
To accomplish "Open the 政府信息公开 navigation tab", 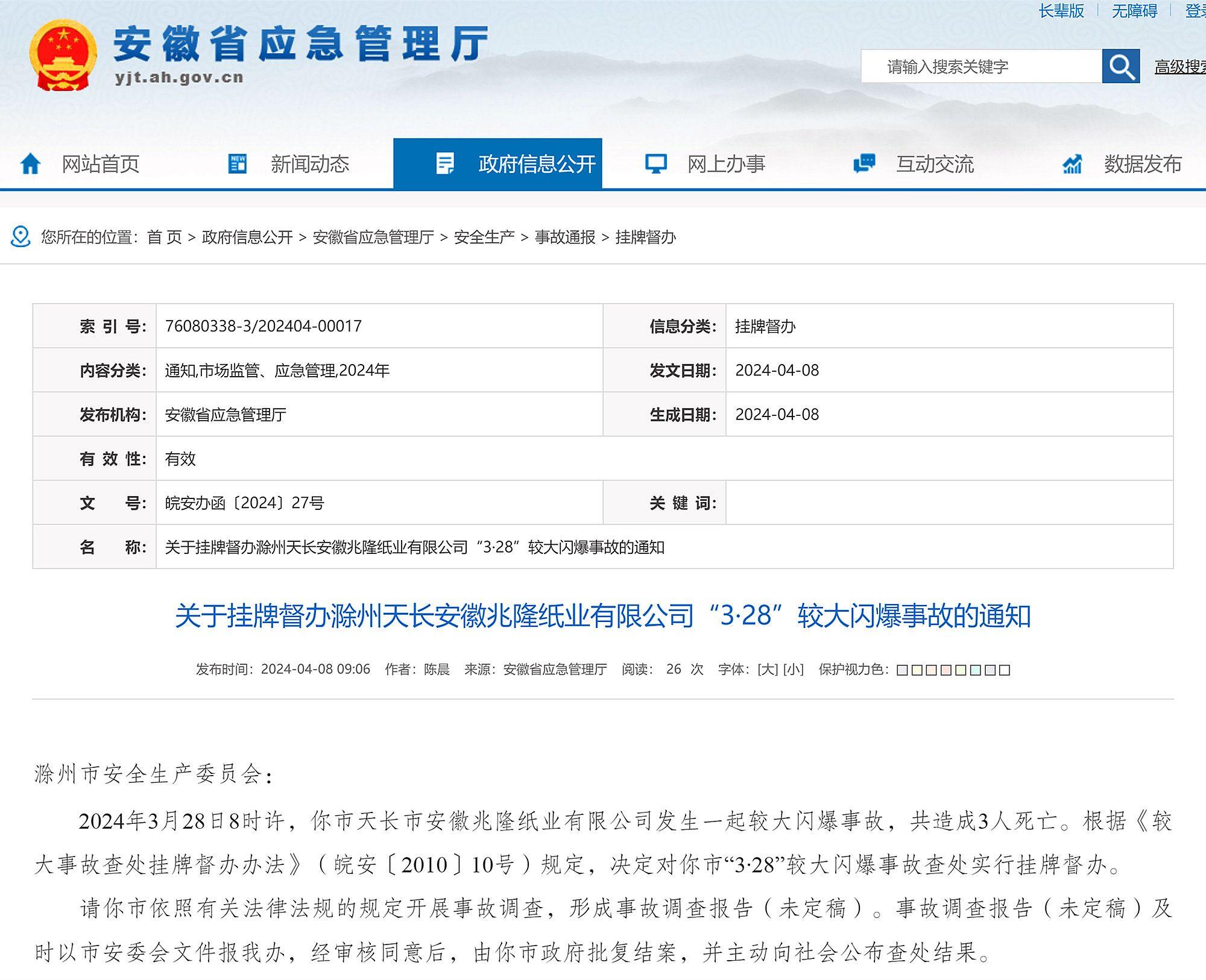I will click(536, 164).
